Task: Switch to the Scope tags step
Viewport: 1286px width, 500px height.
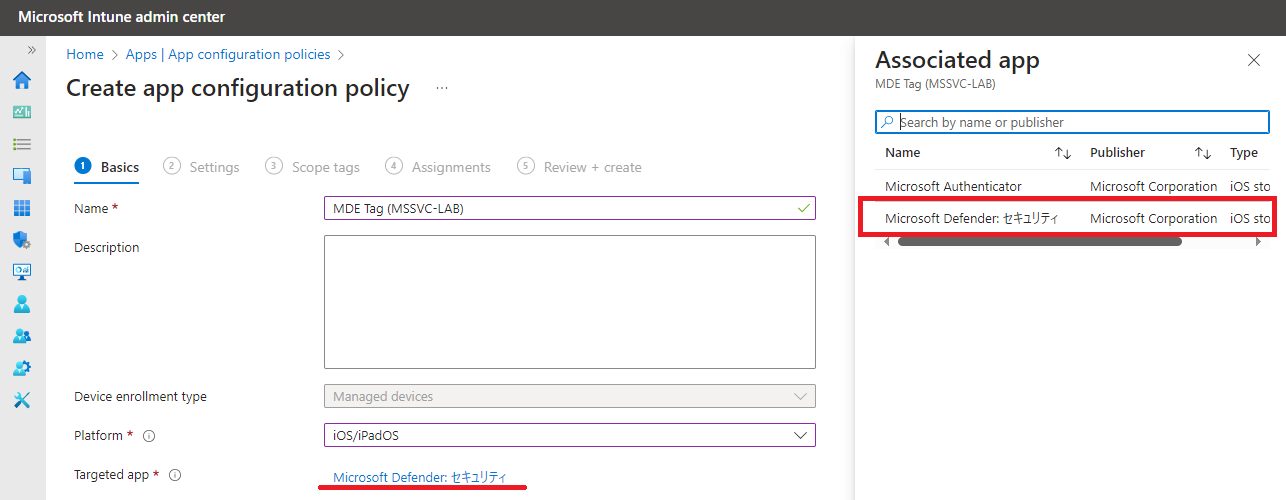Action: click(x=313, y=167)
